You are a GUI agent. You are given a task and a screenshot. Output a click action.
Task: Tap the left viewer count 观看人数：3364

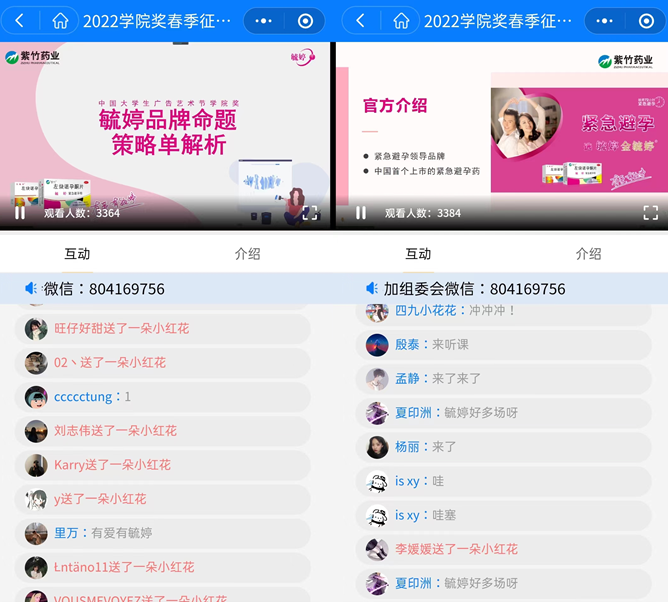pos(82,213)
